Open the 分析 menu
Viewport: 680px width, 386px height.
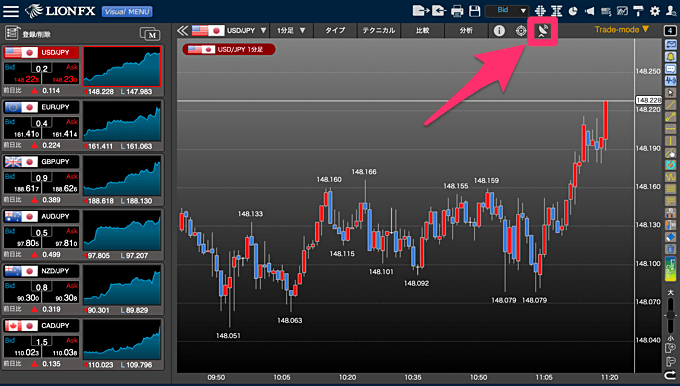coord(466,30)
